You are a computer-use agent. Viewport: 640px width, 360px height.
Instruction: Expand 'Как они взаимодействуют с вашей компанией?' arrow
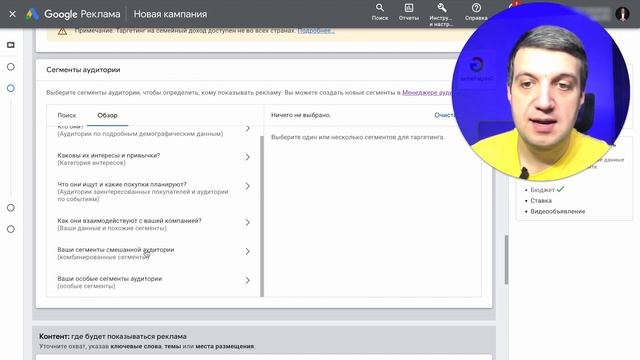(247, 222)
